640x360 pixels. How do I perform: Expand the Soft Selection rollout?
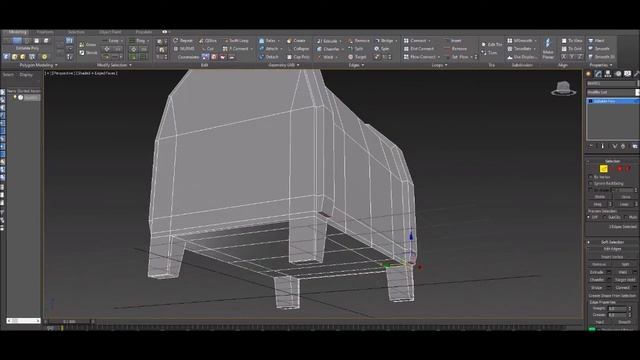(611, 242)
